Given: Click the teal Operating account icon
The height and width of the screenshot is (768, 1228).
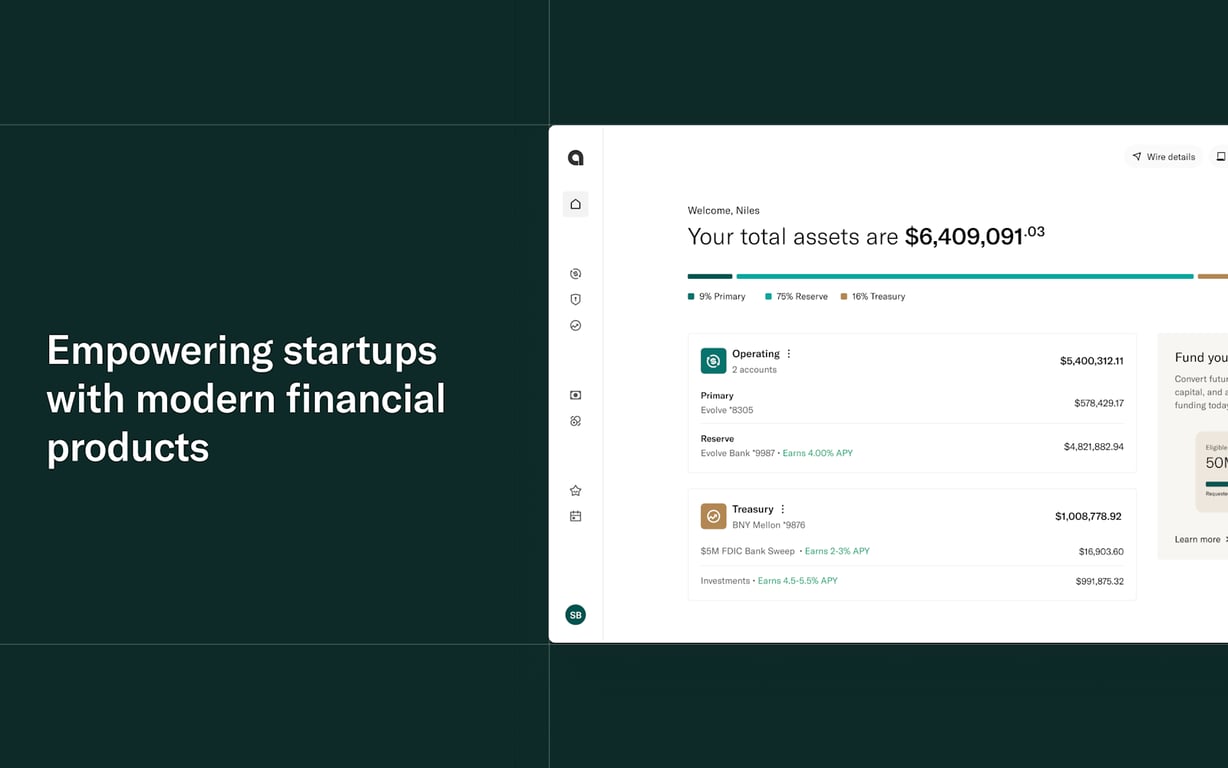Looking at the screenshot, I should pos(713,361).
